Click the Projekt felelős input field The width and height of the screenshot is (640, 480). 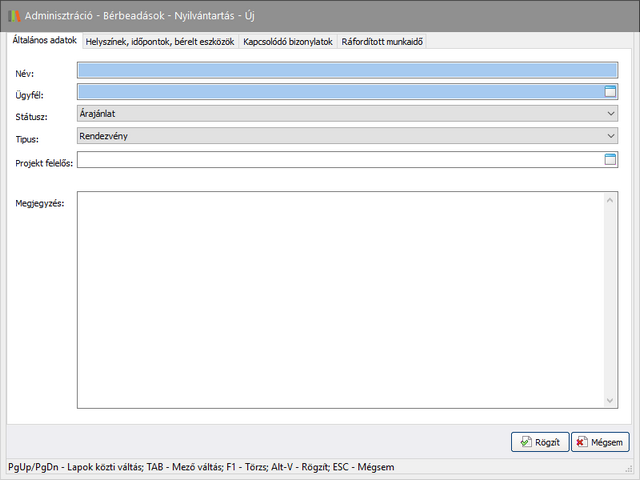[x=339, y=159]
